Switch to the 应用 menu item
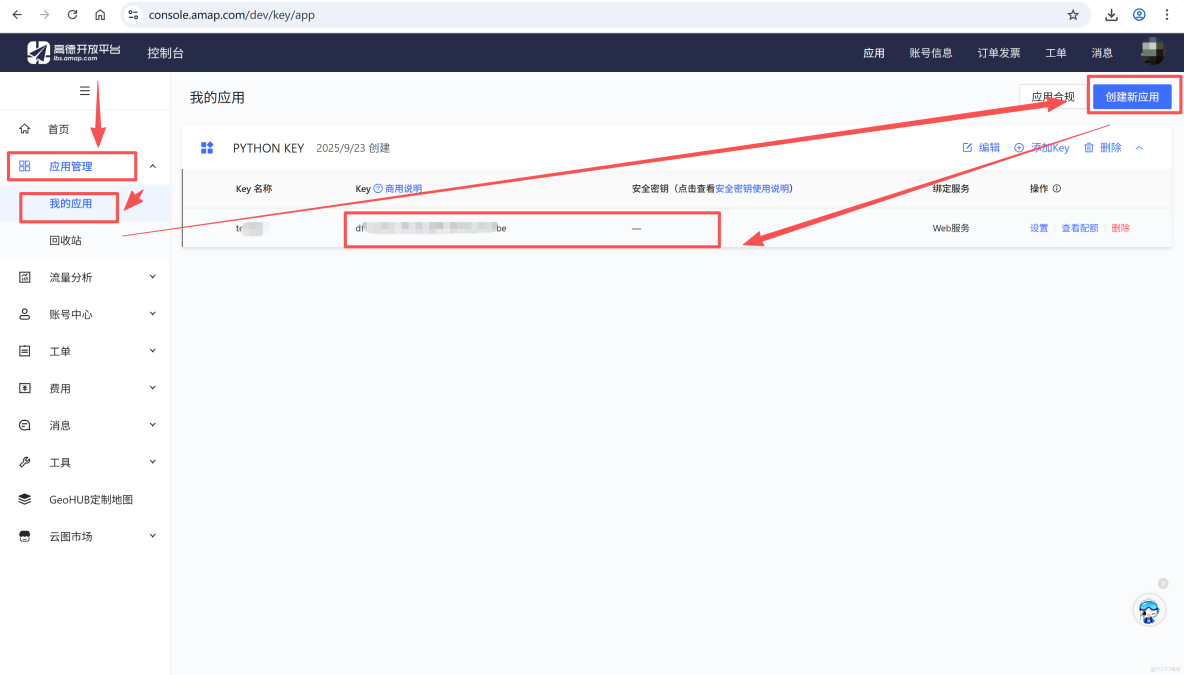The width and height of the screenshot is (1184, 675). 873,52
